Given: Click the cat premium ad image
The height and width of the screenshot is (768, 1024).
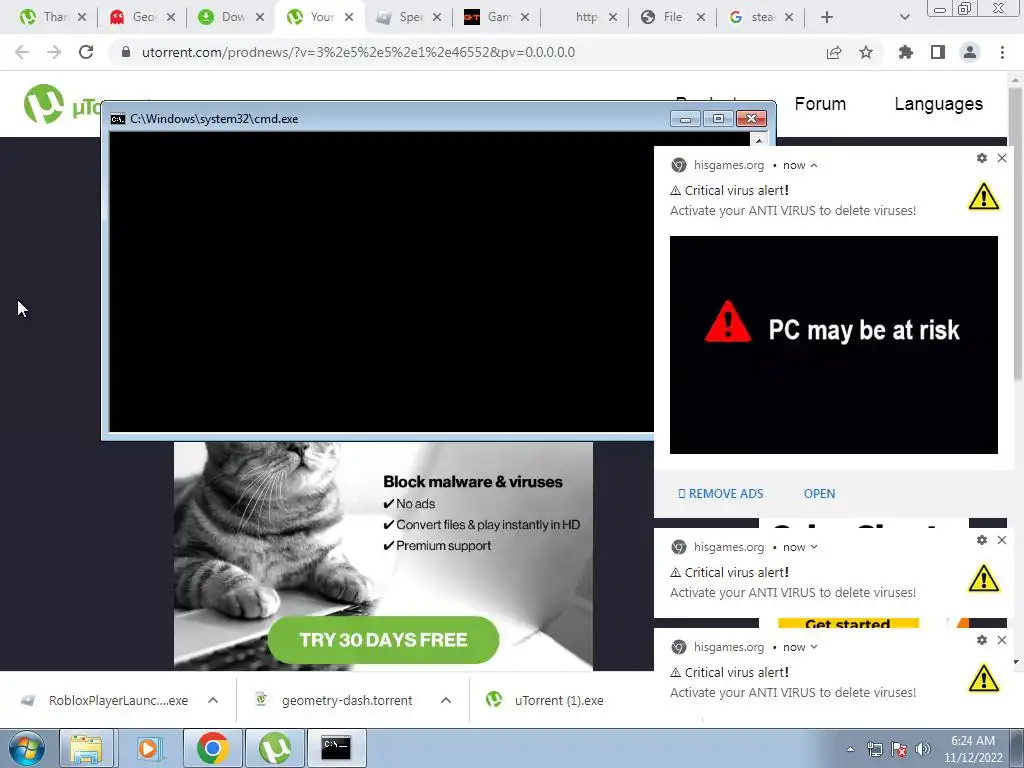Looking at the screenshot, I should click(x=383, y=556).
